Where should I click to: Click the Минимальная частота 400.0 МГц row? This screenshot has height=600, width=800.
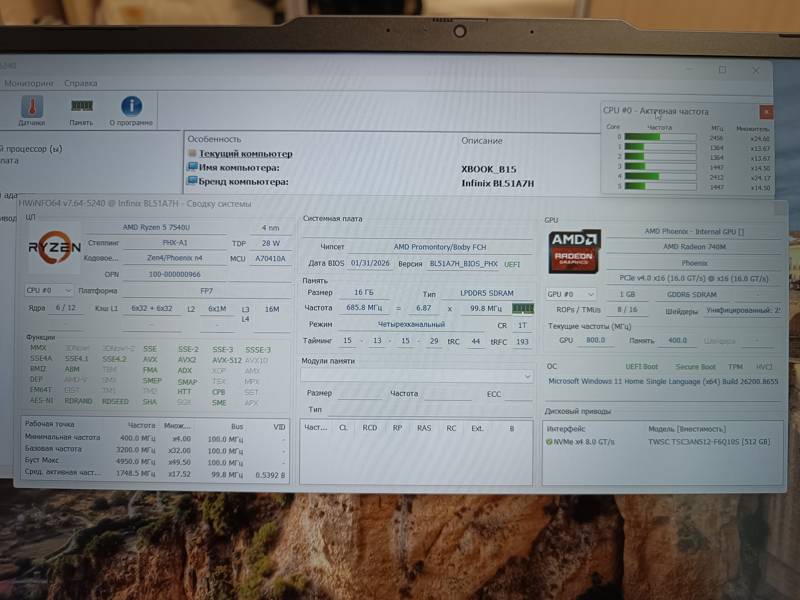click(x=154, y=438)
